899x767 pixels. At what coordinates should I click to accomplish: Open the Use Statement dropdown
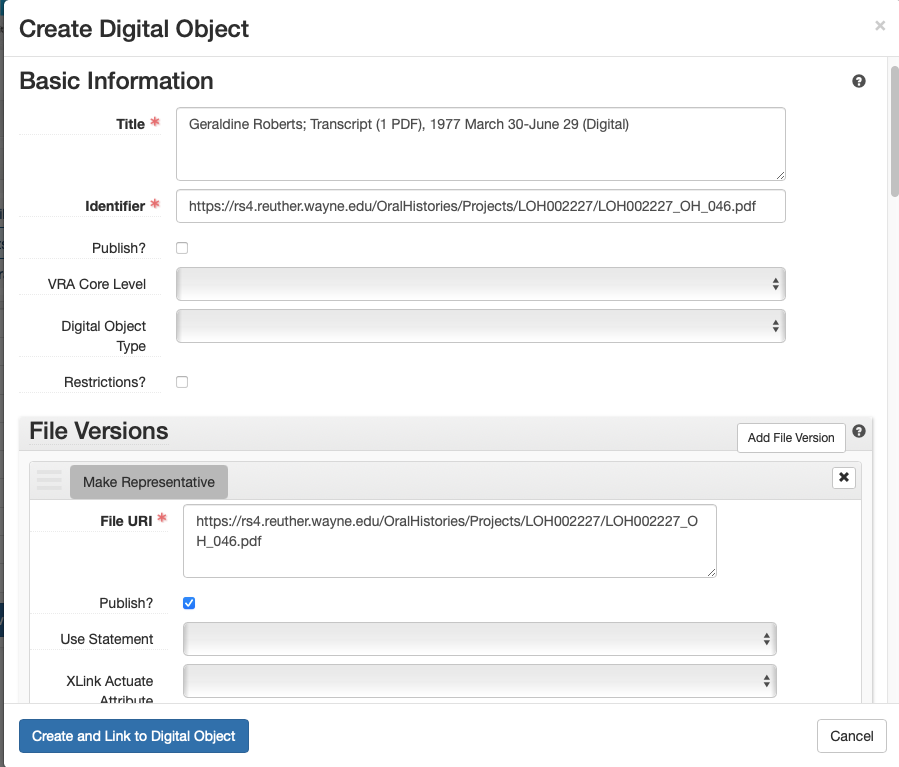[480, 638]
